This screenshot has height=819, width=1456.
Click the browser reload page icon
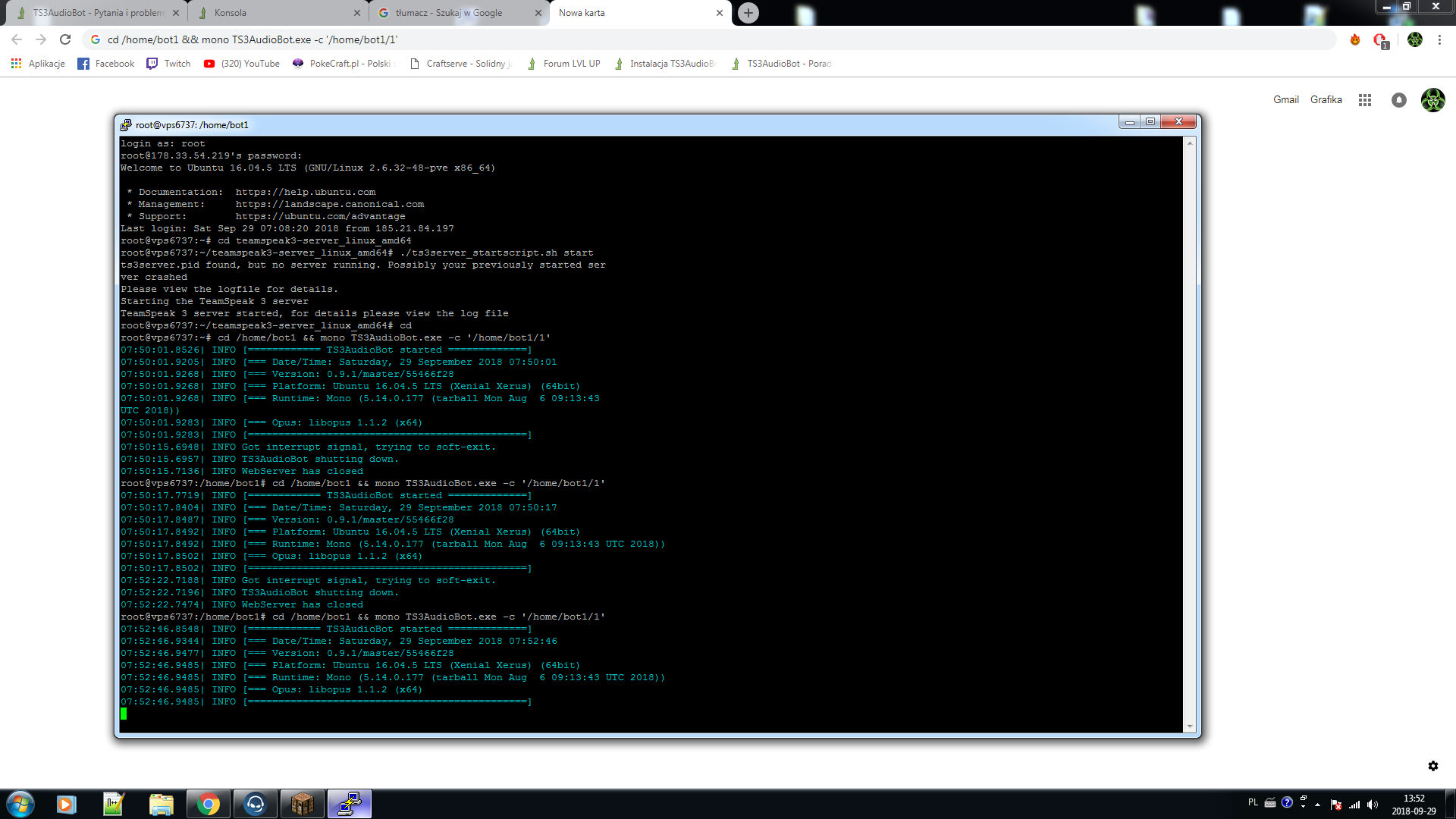pyautogui.click(x=65, y=39)
